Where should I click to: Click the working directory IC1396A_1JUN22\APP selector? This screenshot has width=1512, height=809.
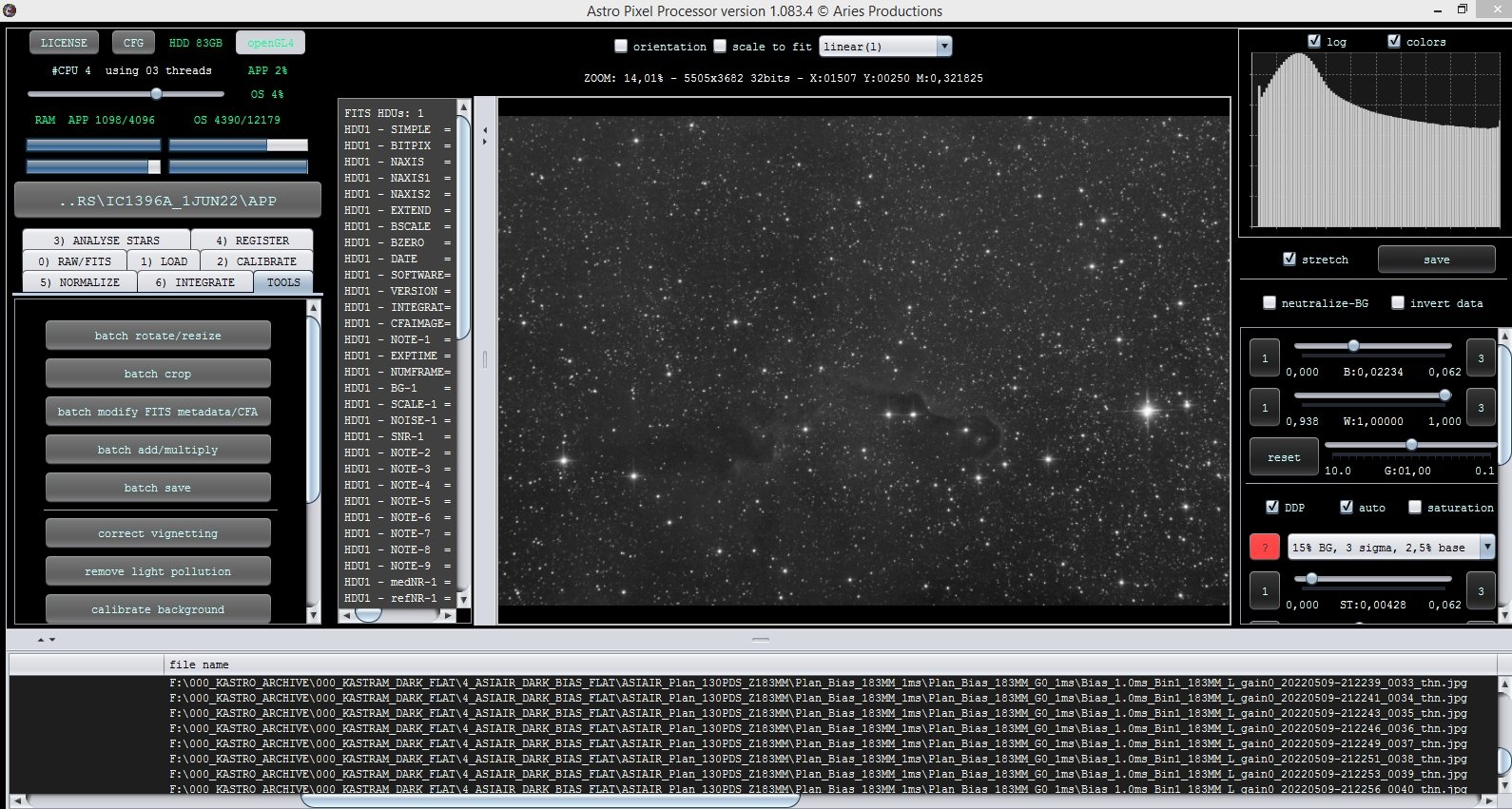coord(167,201)
